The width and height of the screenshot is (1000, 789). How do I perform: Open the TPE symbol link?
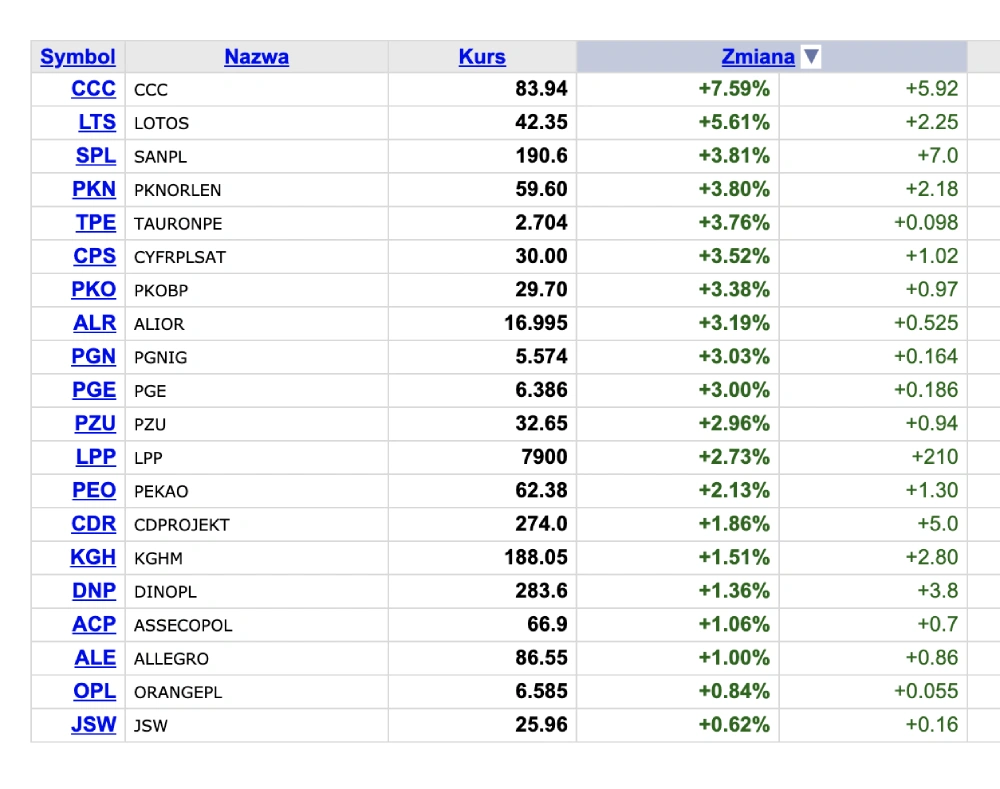click(96, 223)
